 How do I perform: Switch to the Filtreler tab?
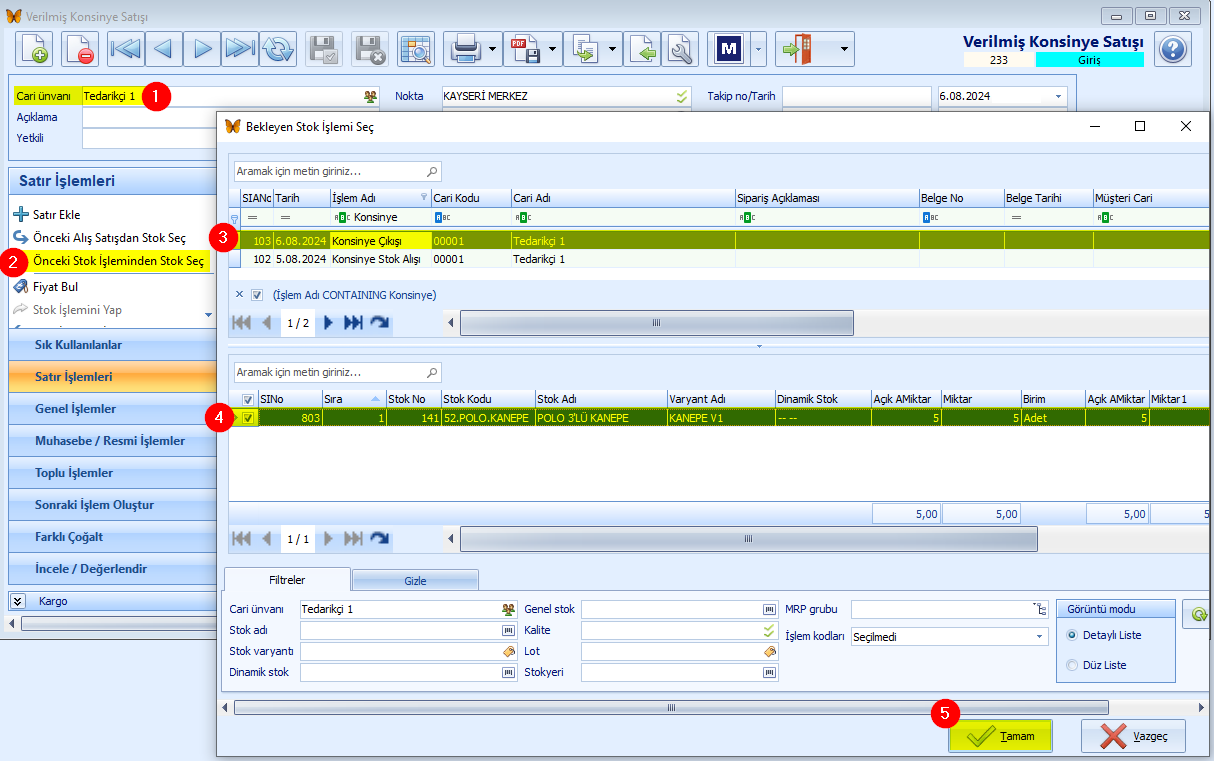287,580
